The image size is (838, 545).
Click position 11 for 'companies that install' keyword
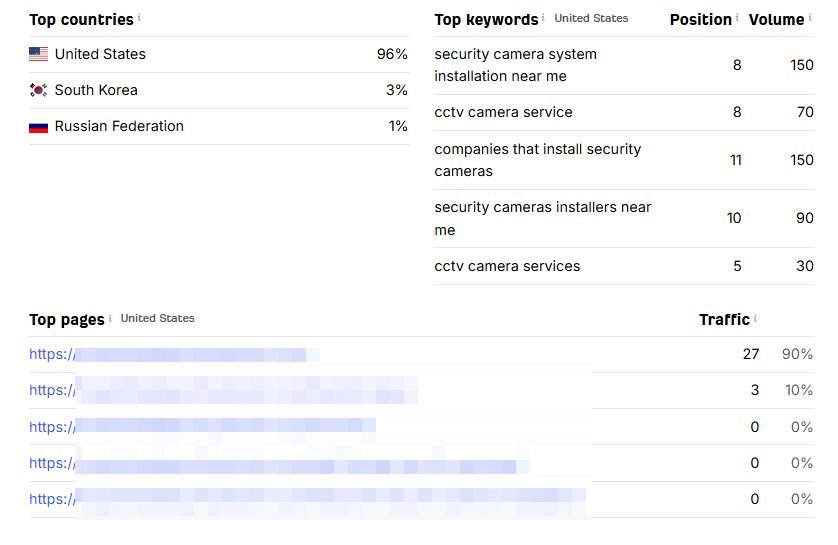pyautogui.click(x=736, y=160)
